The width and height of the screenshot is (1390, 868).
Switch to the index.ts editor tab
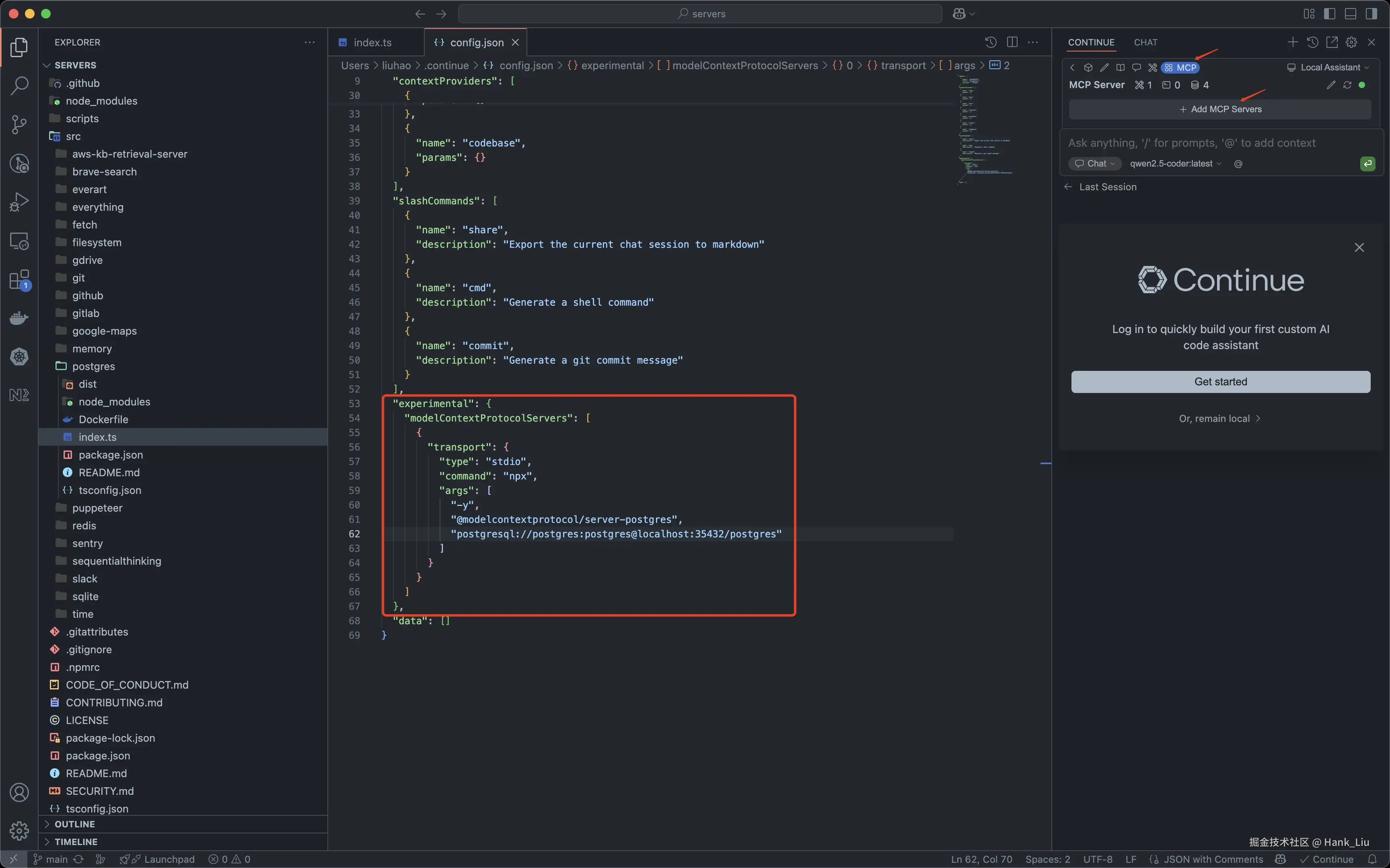(372, 43)
